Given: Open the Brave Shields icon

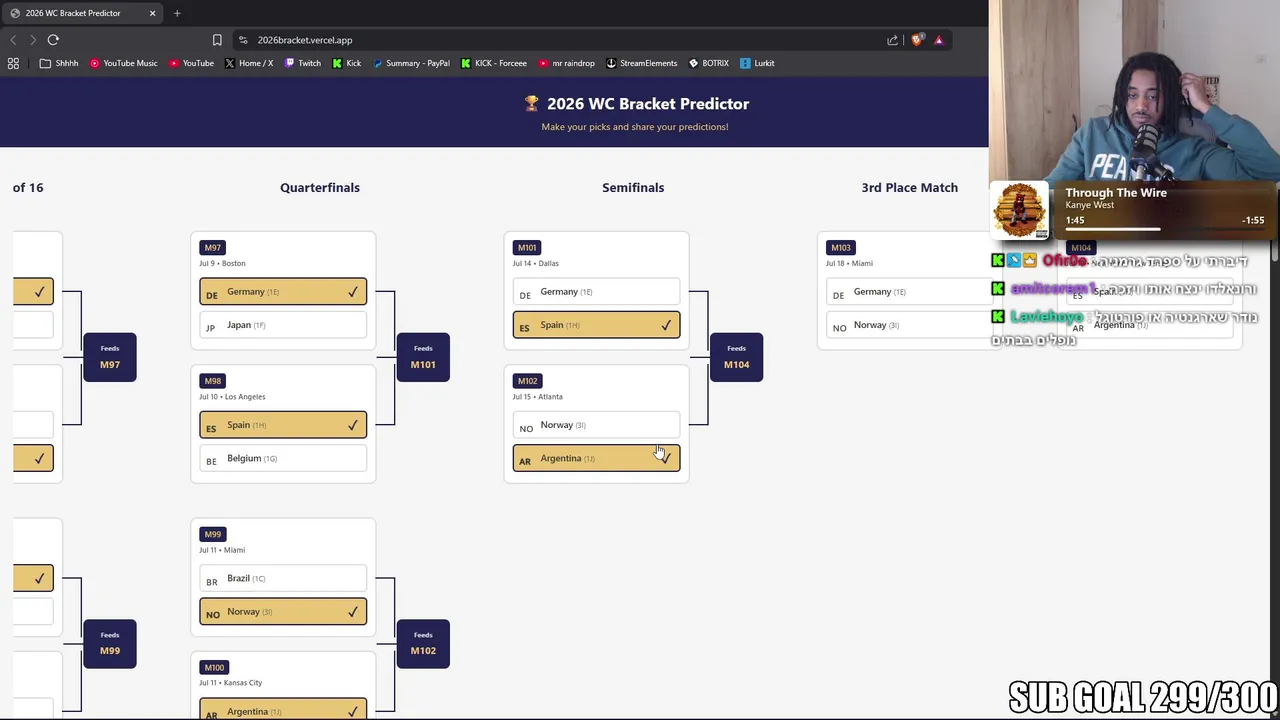Looking at the screenshot, I should point(917,40).
